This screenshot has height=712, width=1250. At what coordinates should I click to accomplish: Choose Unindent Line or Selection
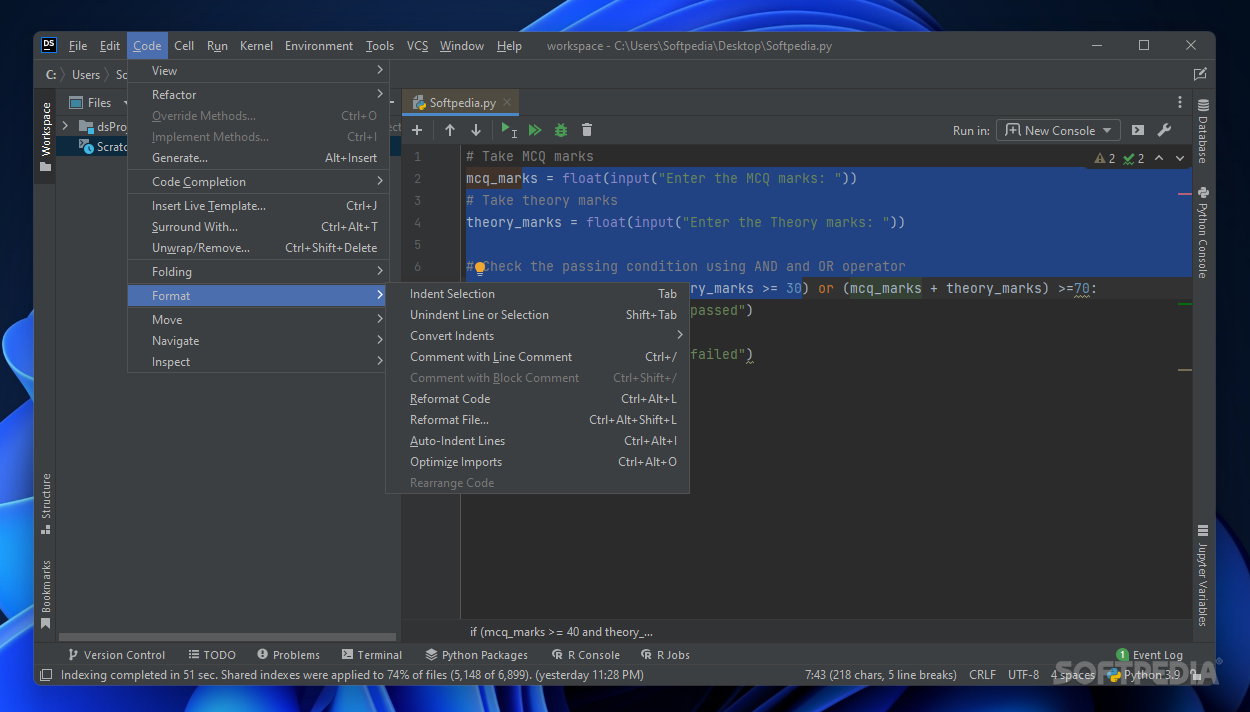click(x=537, y=314)
